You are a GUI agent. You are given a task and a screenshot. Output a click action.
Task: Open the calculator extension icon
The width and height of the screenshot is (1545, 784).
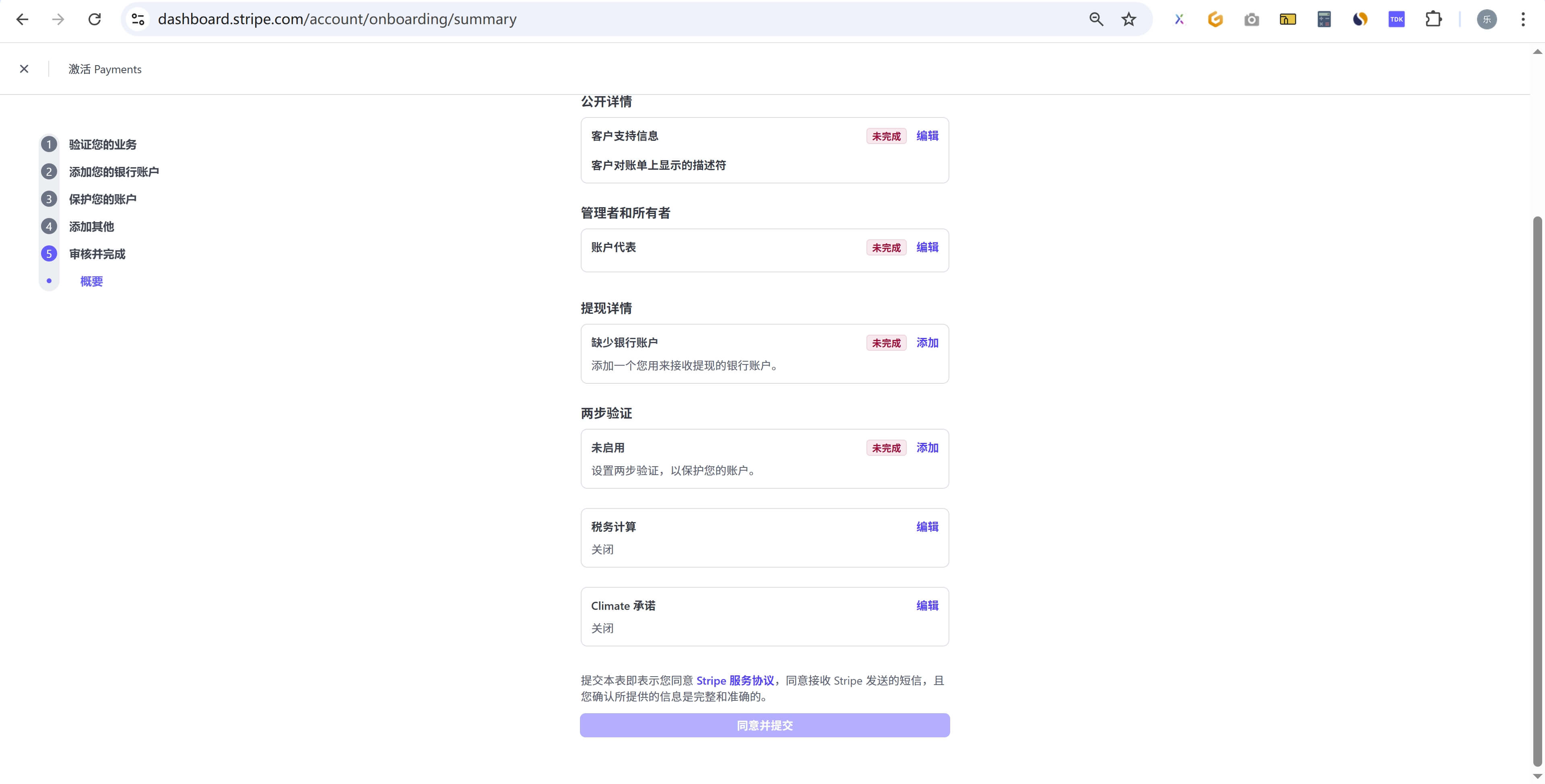coord(1324,19)
